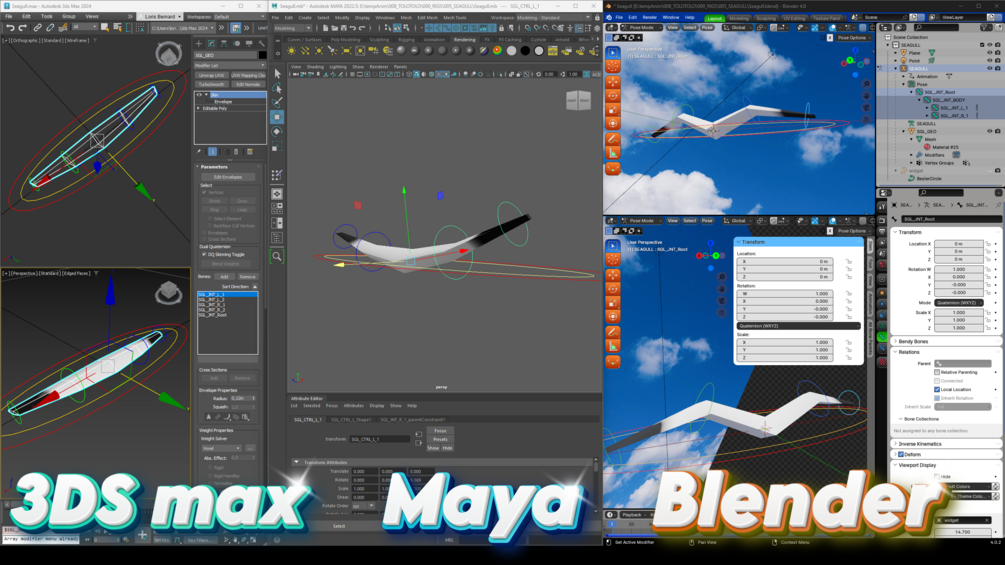1005x565 pixels.
Task: Select the Envelope sub-object in modifier stack
Action: pyautogui.click(x=223, y=102)
